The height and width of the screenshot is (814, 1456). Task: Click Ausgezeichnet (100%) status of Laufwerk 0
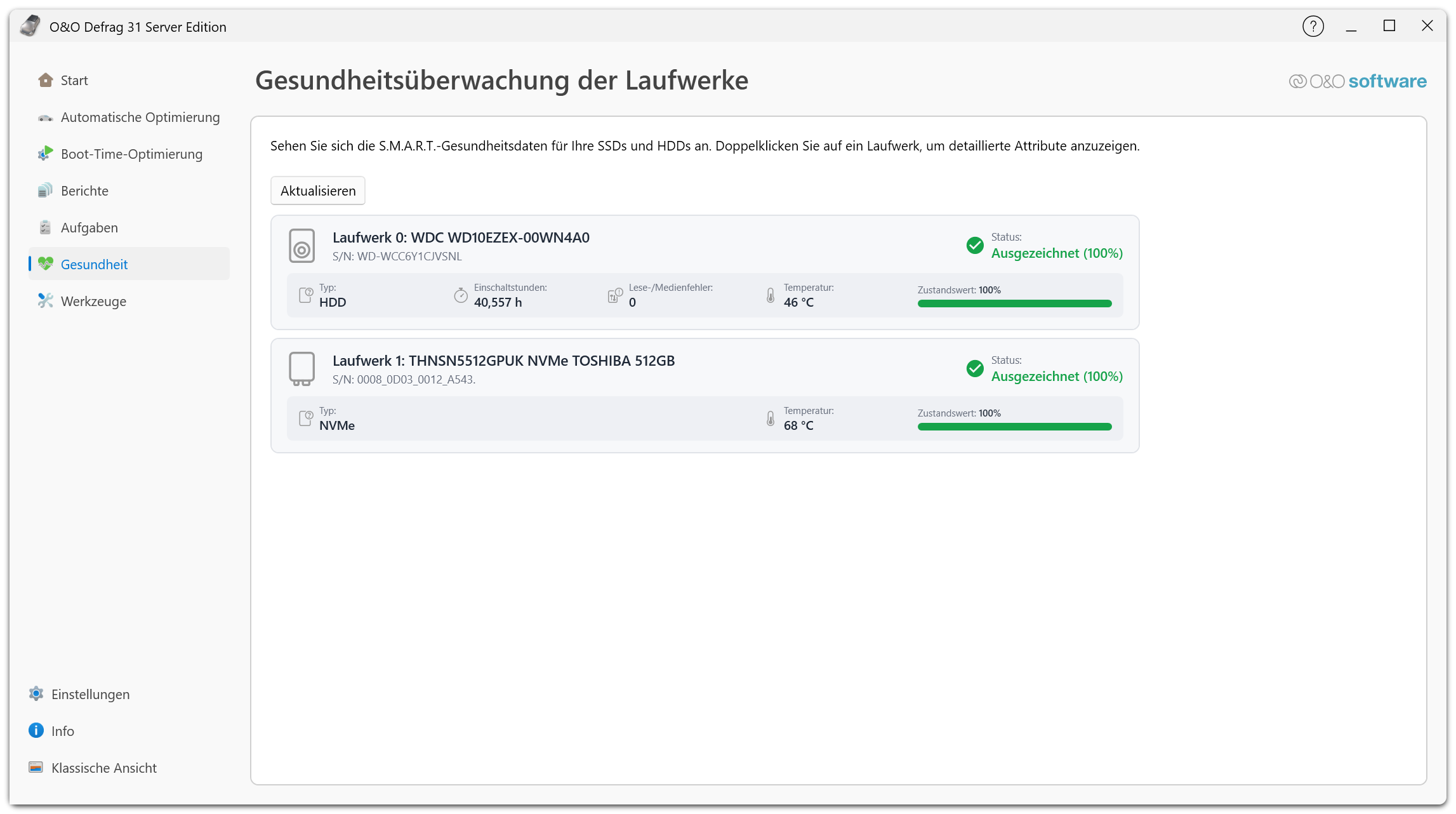tap(1057, 253)
